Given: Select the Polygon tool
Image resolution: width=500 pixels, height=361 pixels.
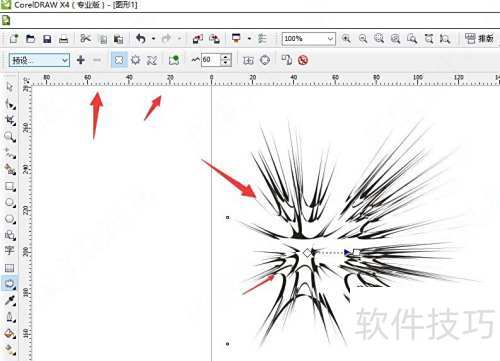Looking at the screenshot, I should [10, 219].
